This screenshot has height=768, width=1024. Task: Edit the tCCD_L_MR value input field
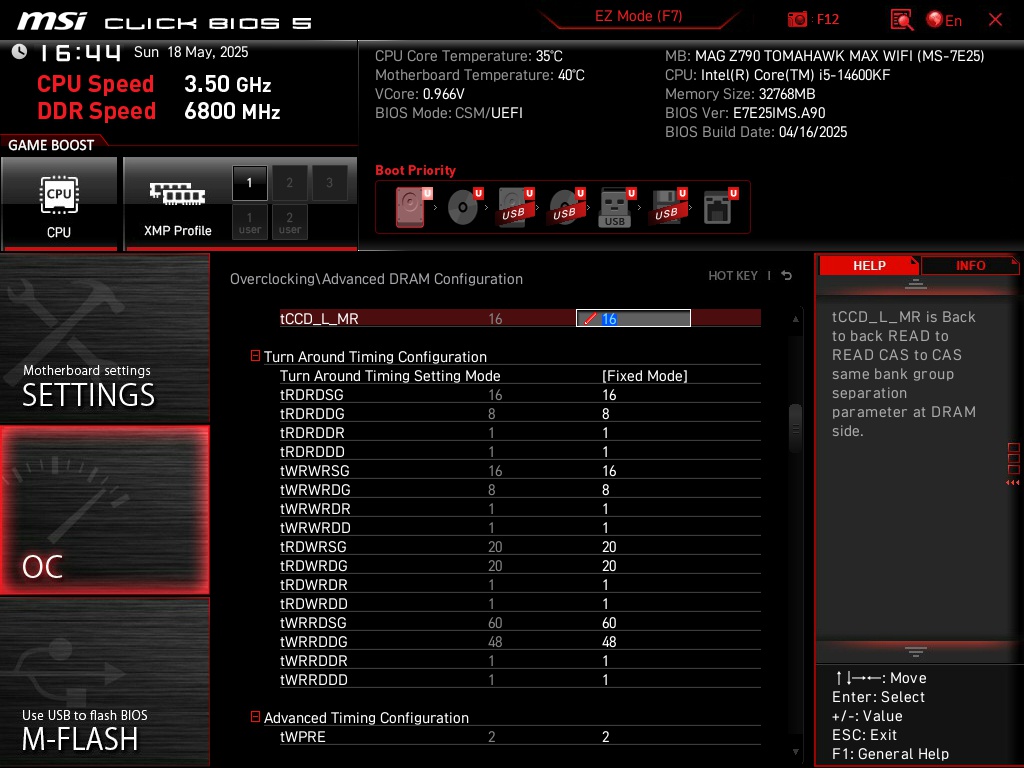[633, 318]
